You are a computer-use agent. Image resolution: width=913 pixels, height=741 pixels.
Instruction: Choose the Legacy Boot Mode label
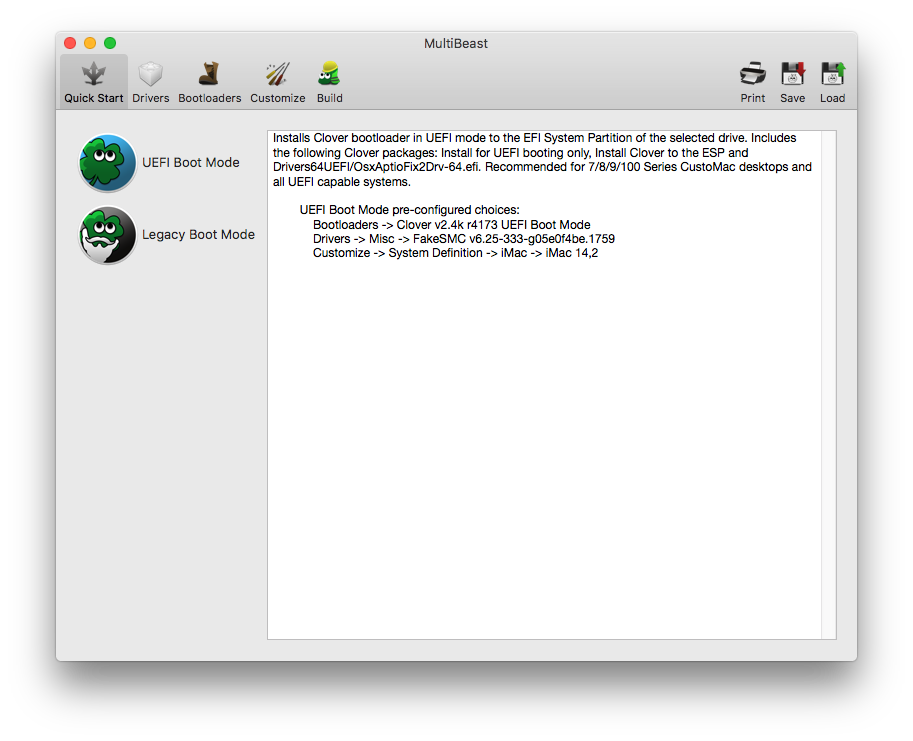click(198, 235)
